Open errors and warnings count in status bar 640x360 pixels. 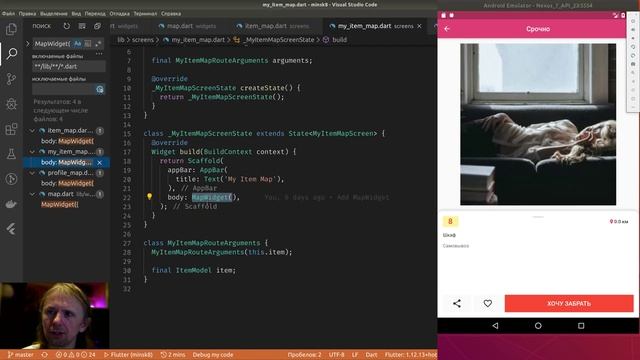point(76,355)
